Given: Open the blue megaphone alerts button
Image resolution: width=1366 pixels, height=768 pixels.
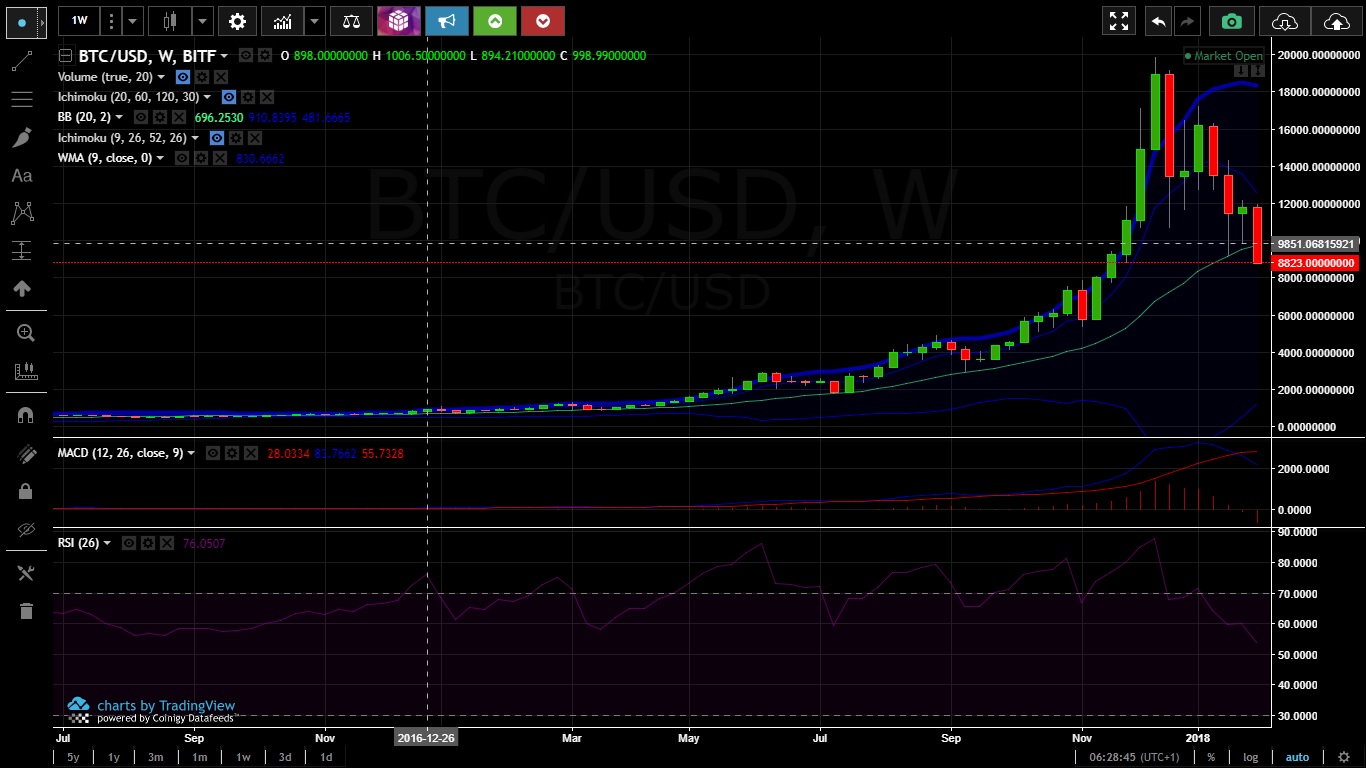Looking at the screenshot, I should tap(446, 21).
